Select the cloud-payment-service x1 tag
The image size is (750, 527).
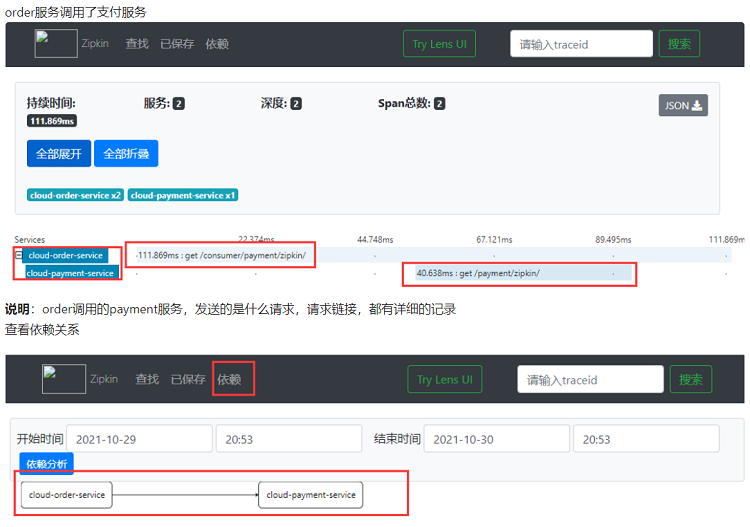coord(183,195)
